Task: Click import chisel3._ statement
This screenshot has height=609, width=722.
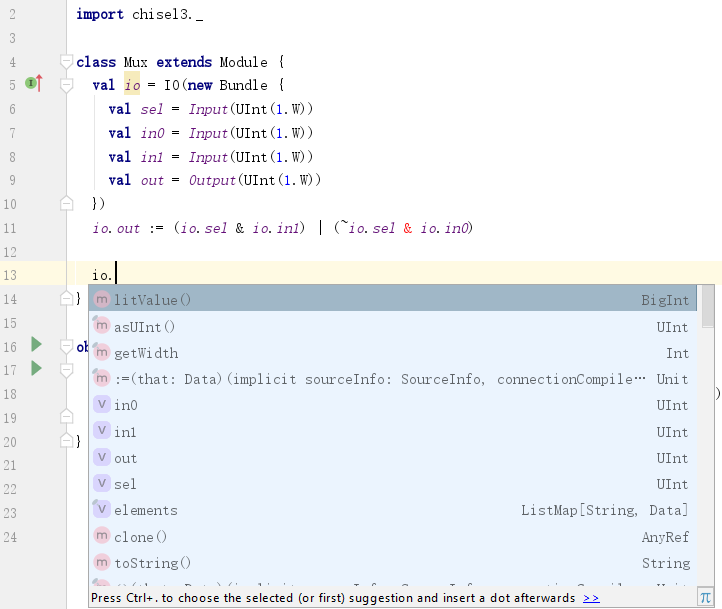Action: 140,14
